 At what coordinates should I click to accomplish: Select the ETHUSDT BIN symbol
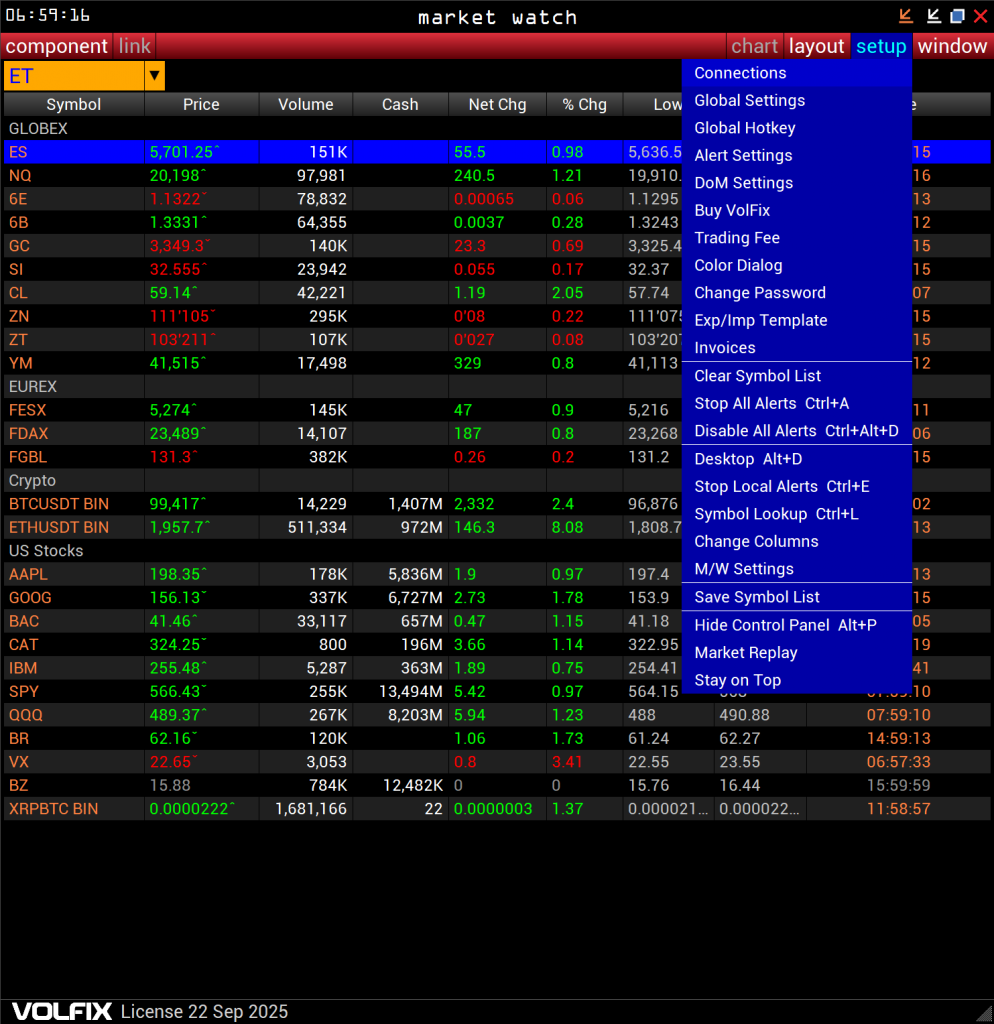tap(59, 528)
